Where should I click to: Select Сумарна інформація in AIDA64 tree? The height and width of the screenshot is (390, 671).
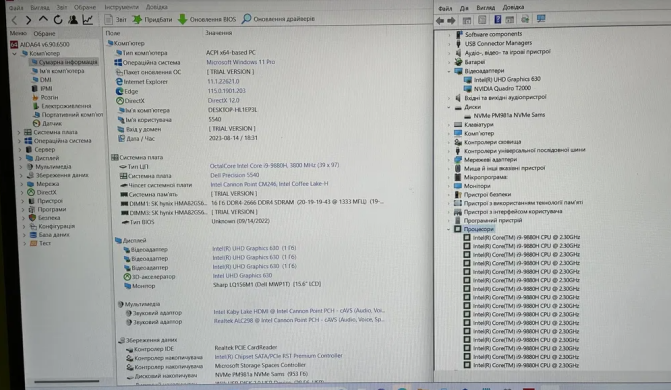pyautogui.click(x=64, y=62)
